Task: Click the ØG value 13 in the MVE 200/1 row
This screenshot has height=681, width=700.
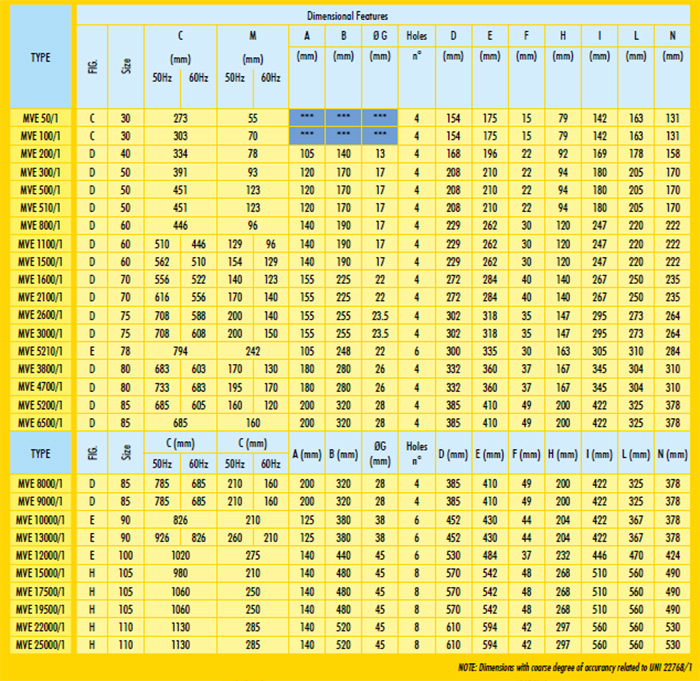Action: (x=380, y=154)
